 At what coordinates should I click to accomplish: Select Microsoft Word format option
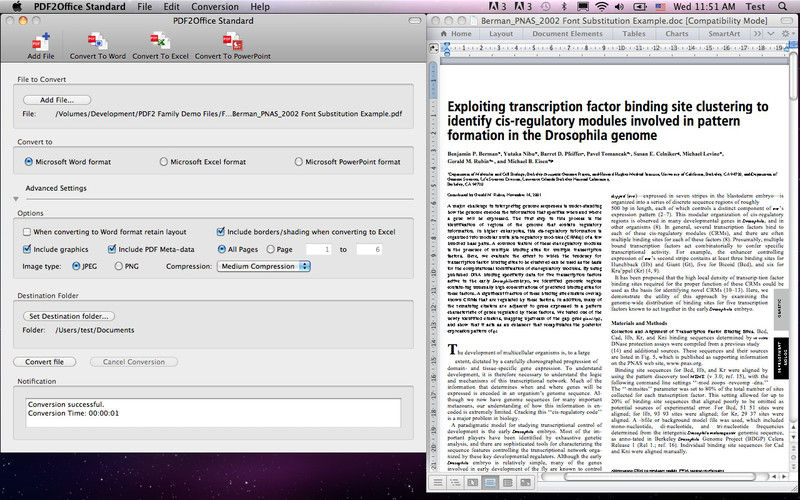[29, 162]
